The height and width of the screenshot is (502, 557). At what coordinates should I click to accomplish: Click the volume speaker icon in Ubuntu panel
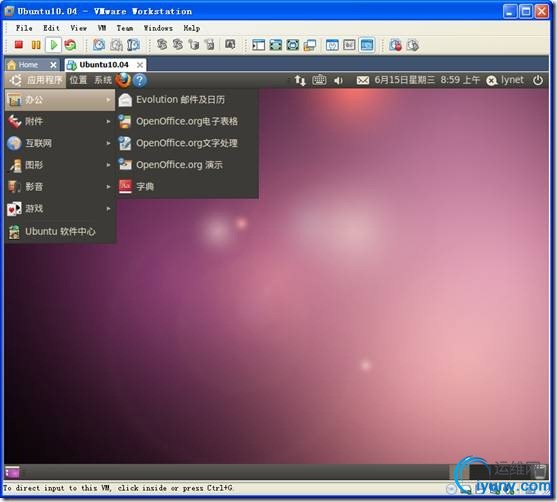[x=338, y=81]
